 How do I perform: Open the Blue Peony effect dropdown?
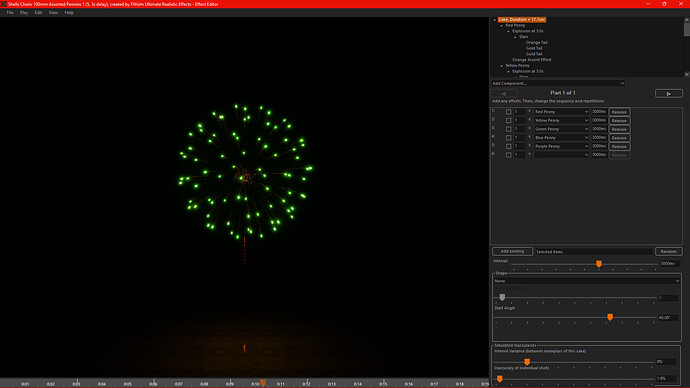(x=562, y=138)
